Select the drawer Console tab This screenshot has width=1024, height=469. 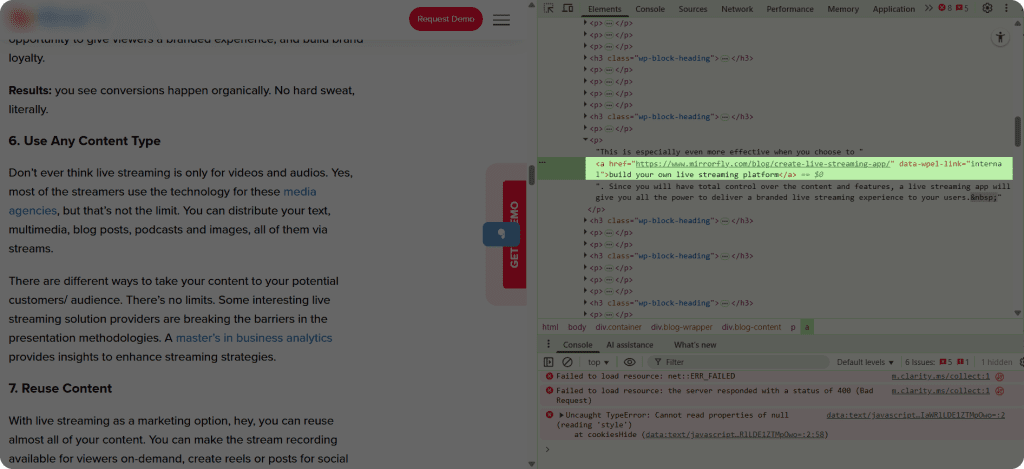point(578,345)
